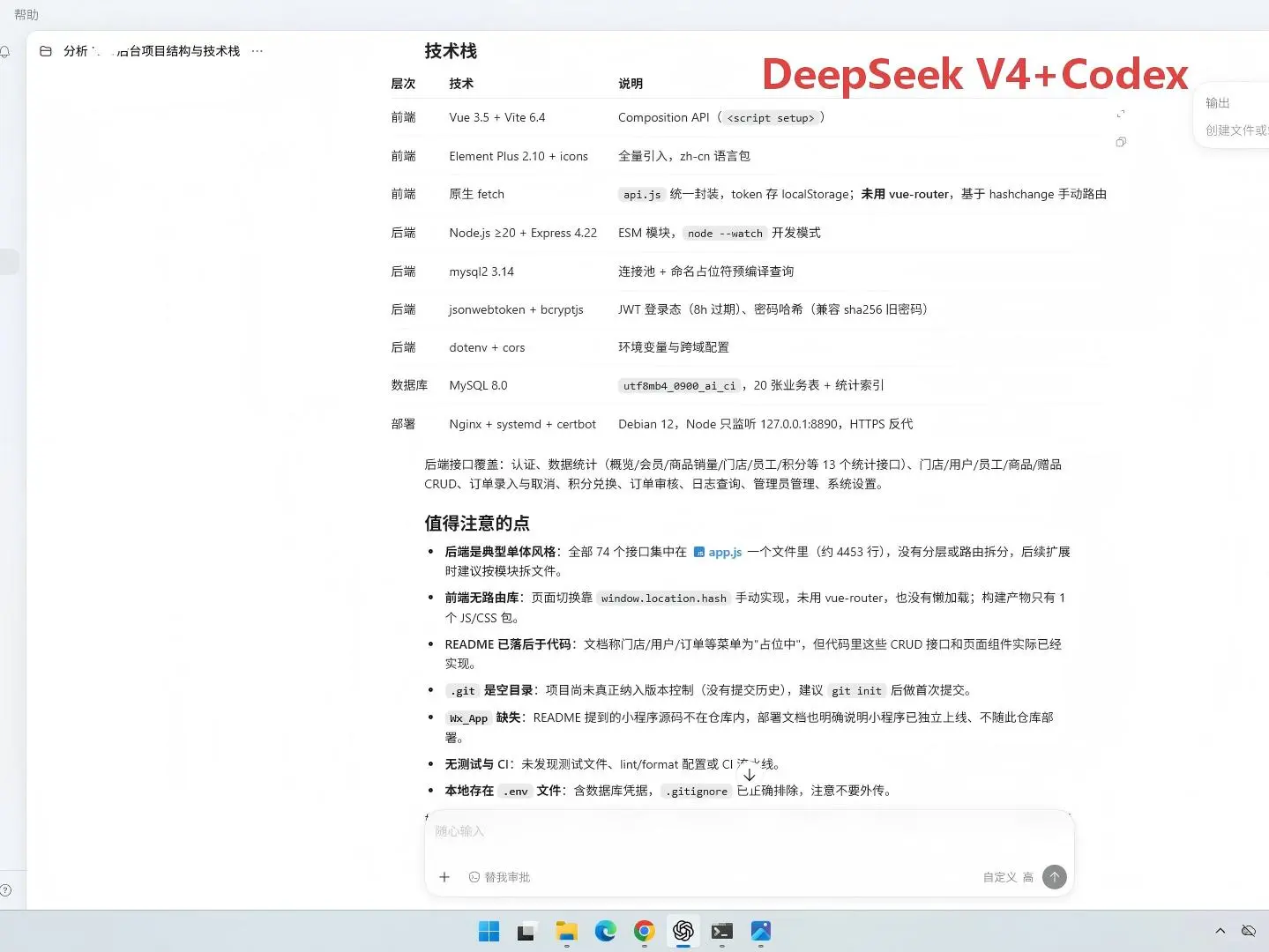Click the window.location.hash code tag

[x=664, y=598]
